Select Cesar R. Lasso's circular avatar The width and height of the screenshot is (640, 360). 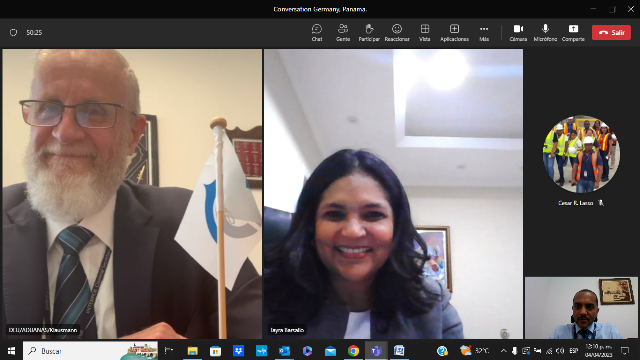click(581, 154)
